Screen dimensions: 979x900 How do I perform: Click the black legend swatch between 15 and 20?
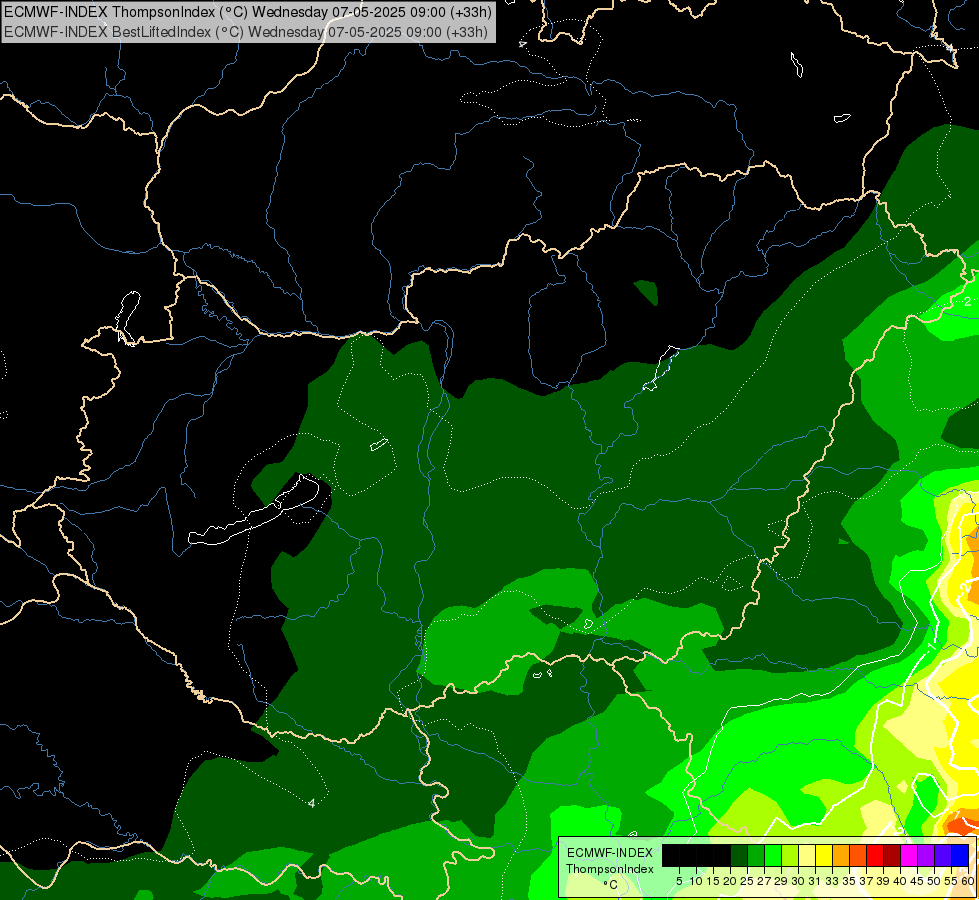click(x=722, y=855)
